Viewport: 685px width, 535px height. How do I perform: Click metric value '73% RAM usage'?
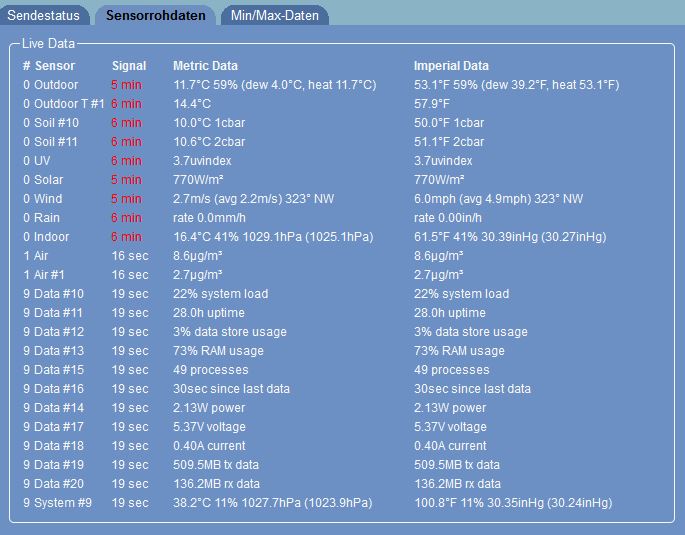[218, 351]
